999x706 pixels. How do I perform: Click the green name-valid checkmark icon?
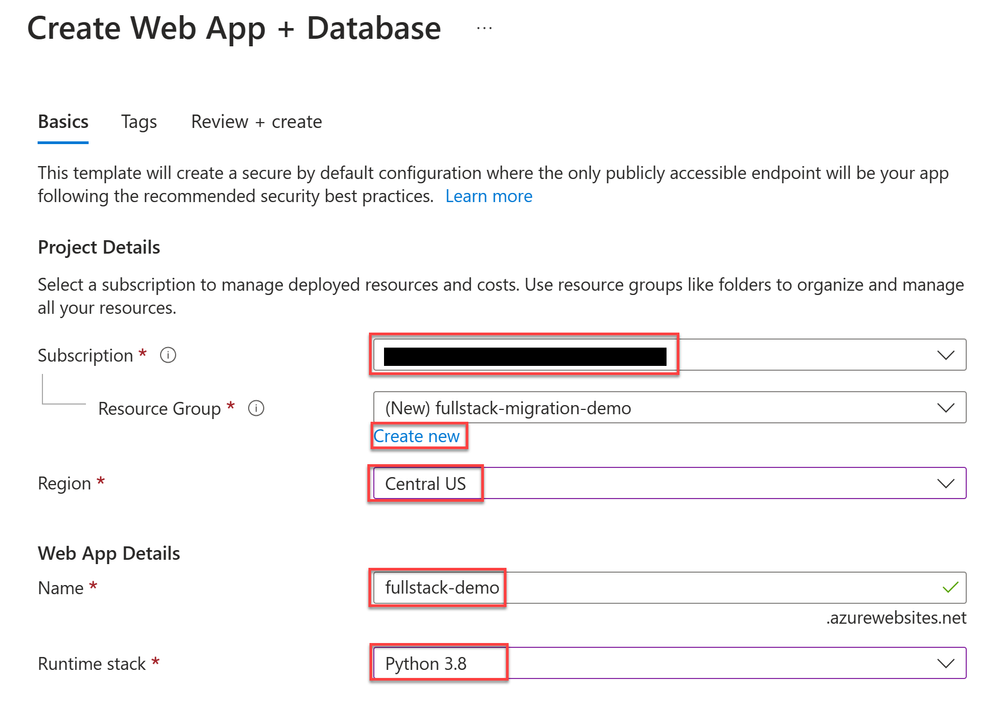point(950,587)
